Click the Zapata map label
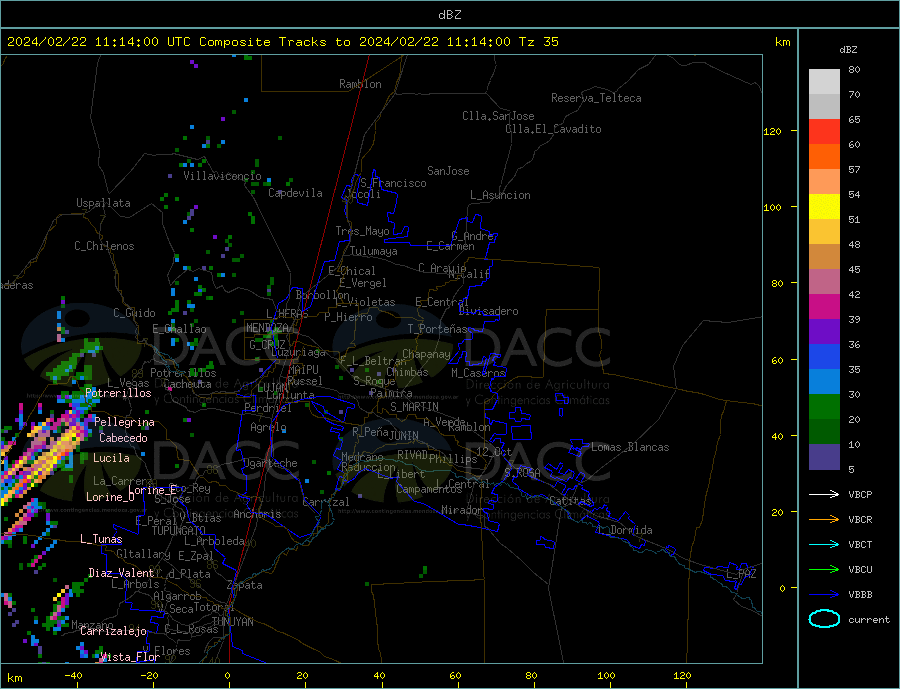 point(245,585)
